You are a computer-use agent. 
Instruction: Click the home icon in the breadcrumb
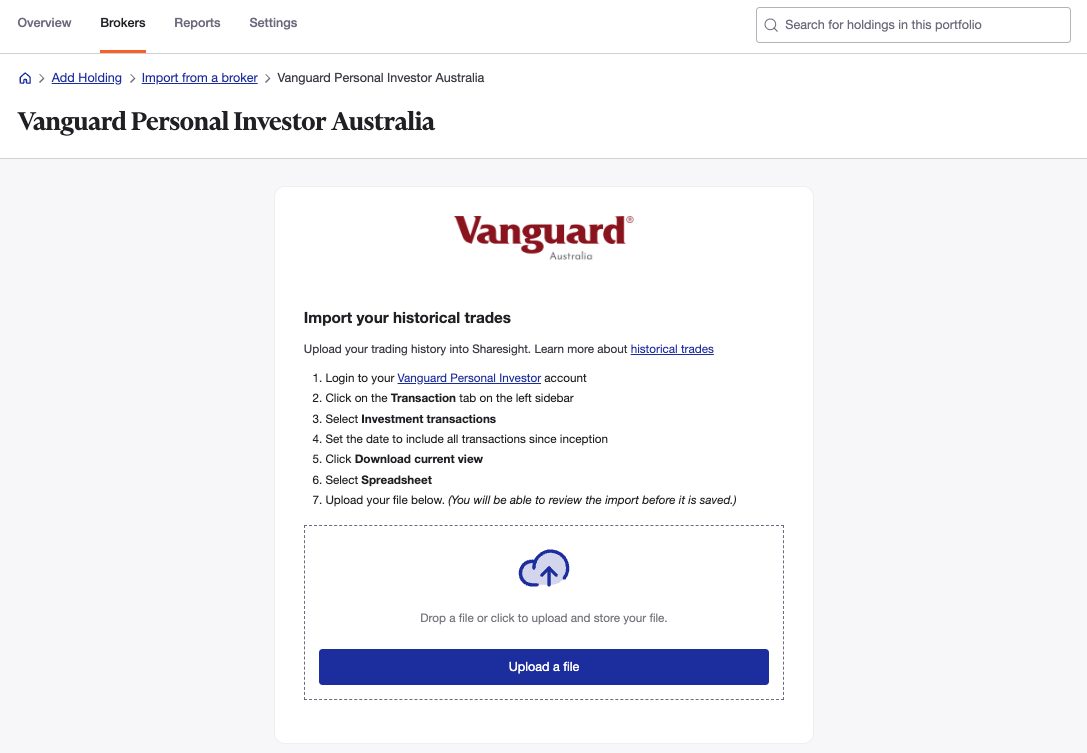pyautogui.click(x=25, y=77)
